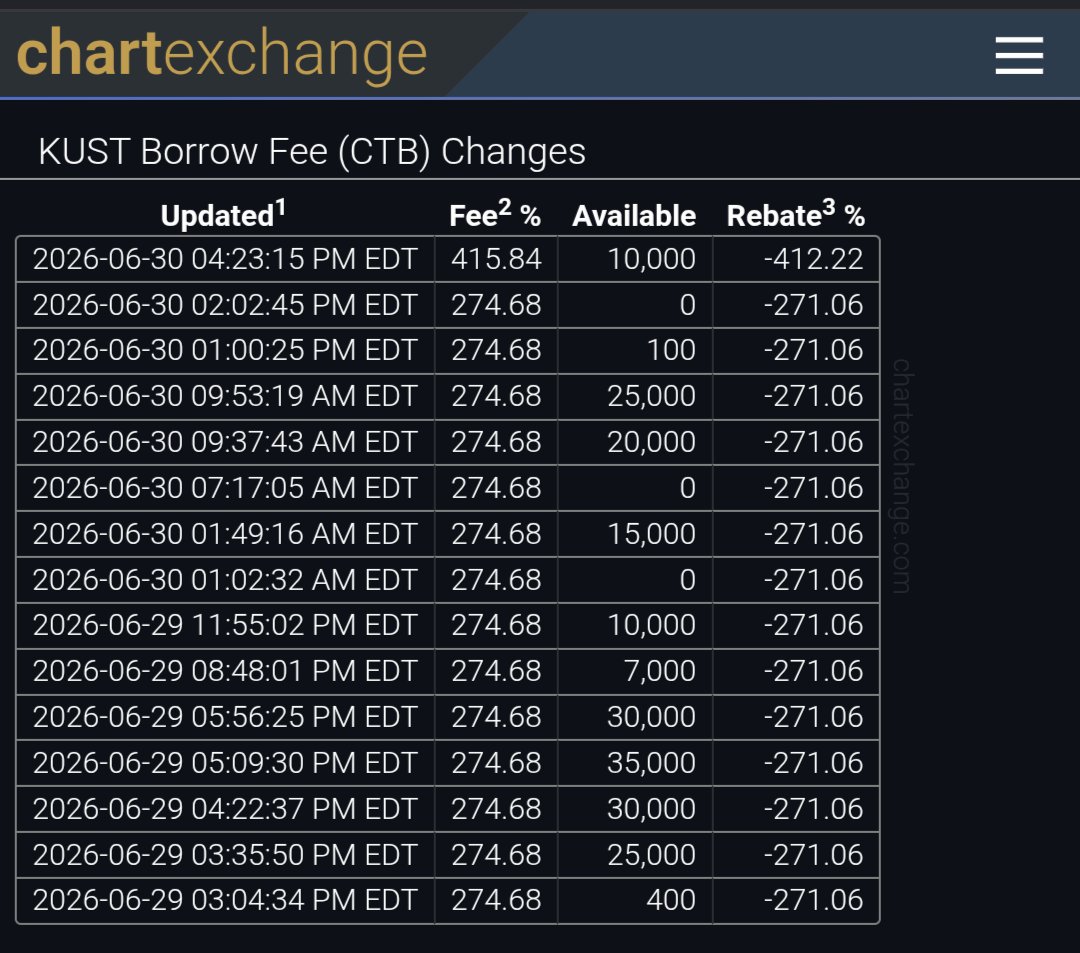Screen dimensions: 1080x953
Task: Open the hamburger menu icon
Action: pyautogui.click(x=1019, y=56)
